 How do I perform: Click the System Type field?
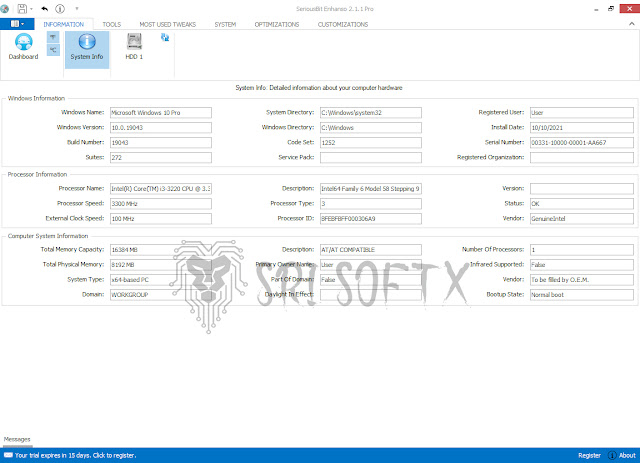[161, 280]
